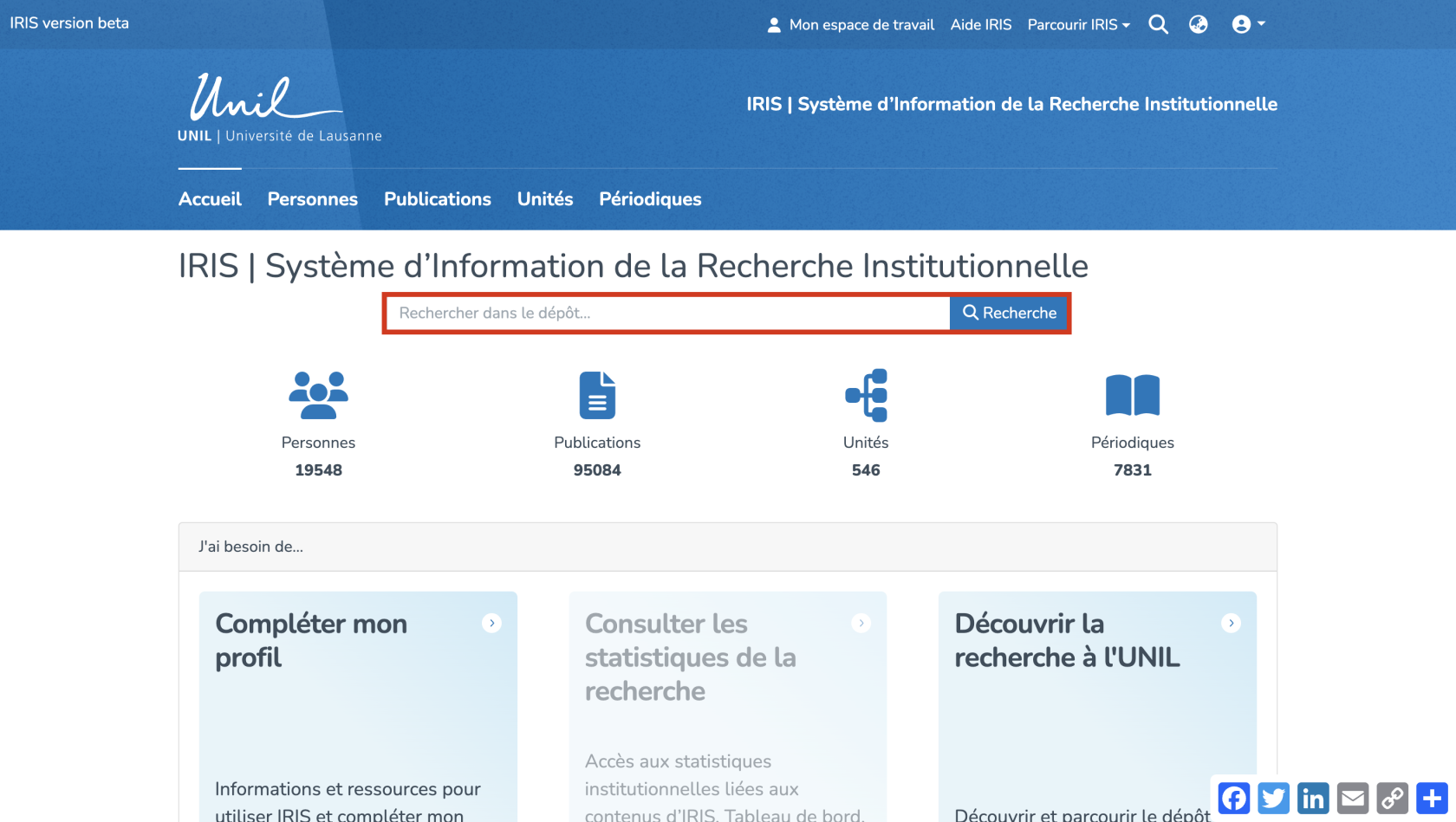Open the user account menu

pyautogui.click(x=1247, y=24)
